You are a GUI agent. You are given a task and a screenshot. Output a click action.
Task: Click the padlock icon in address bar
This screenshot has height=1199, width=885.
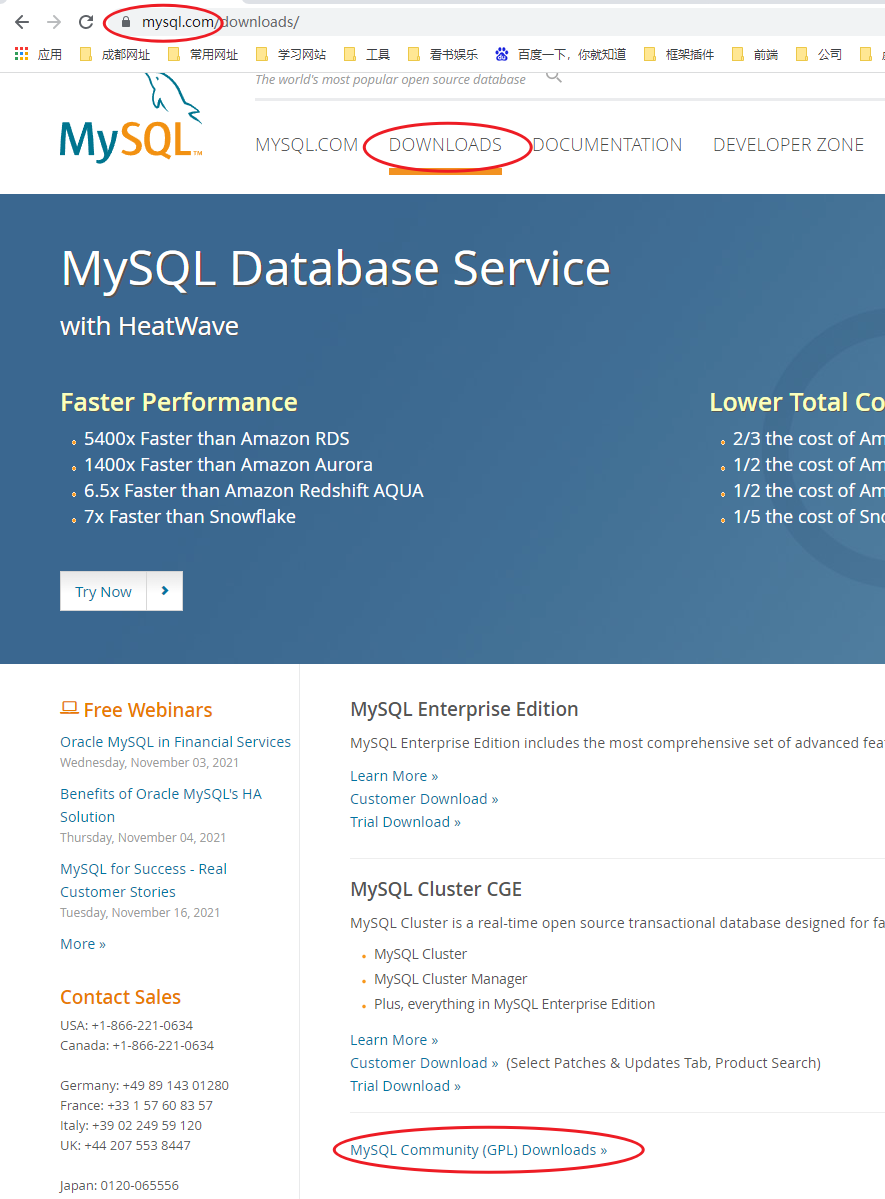(126, 22)
